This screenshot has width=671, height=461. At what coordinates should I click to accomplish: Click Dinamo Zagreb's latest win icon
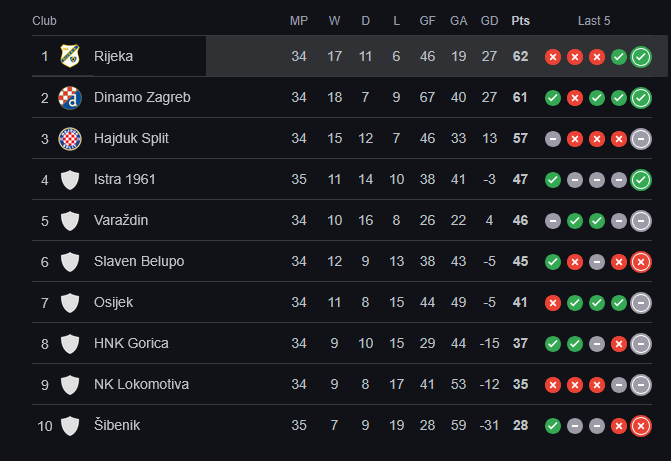point(641,97)
